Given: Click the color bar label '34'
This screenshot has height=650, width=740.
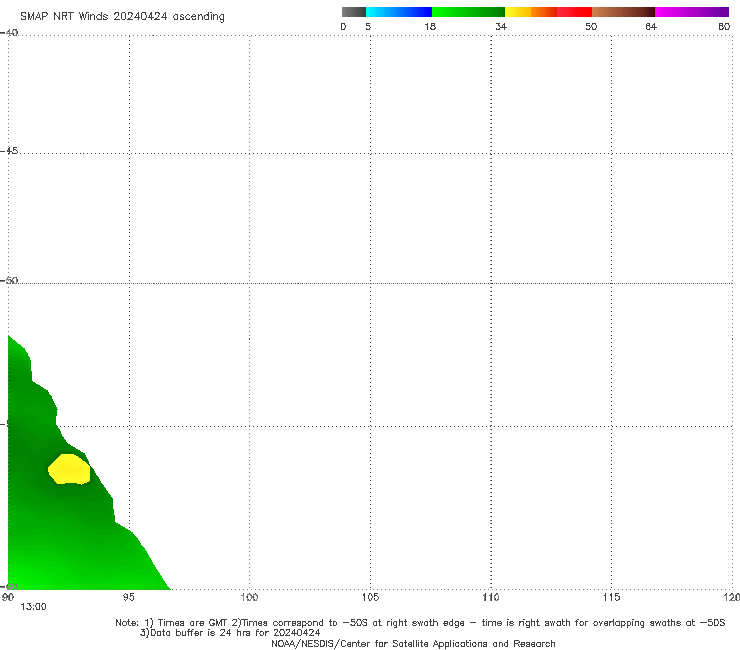Looking at the screenshot, I should pos(501,27).
